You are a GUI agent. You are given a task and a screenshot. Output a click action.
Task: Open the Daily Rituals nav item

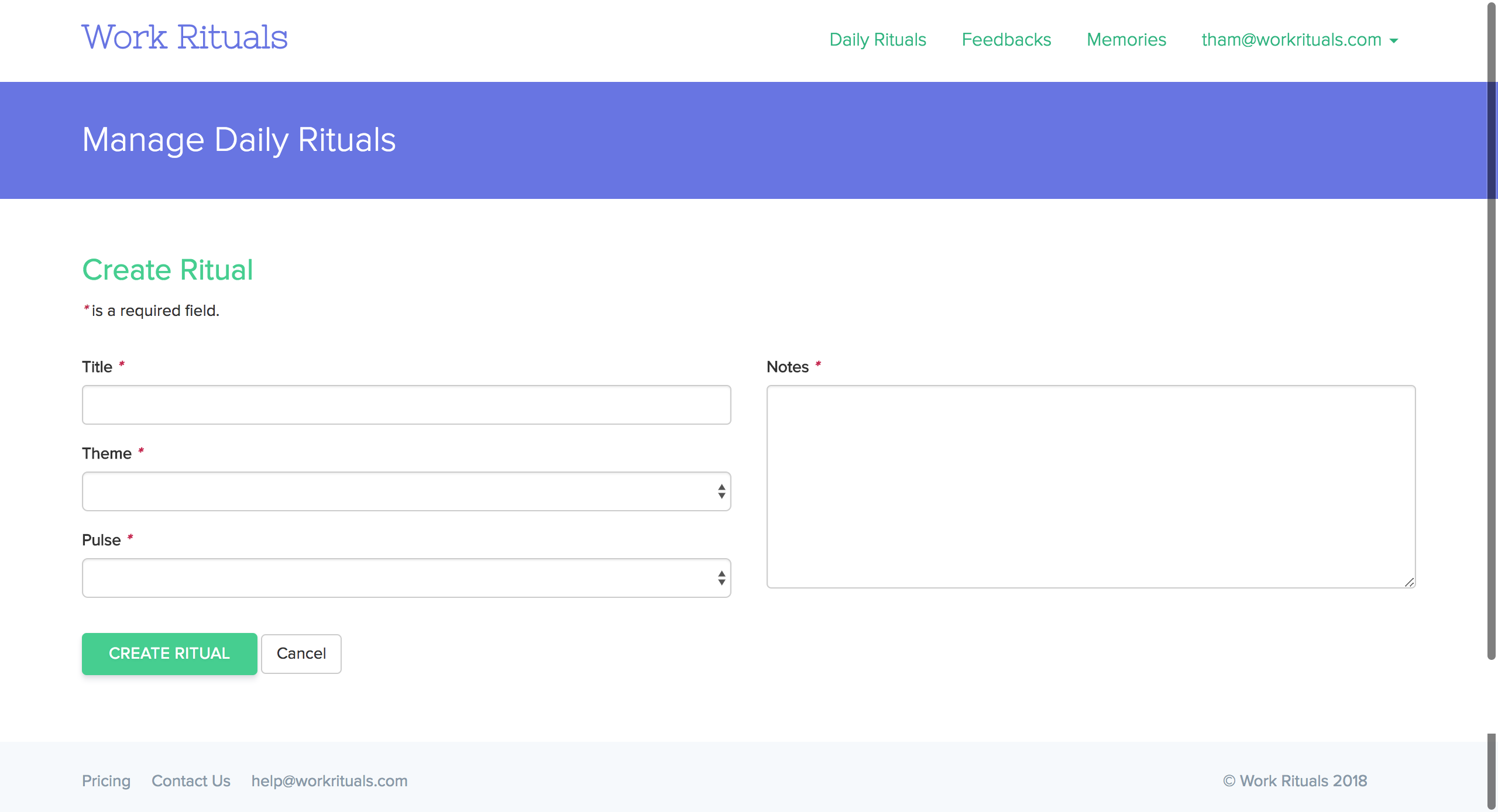coord(878,40)
